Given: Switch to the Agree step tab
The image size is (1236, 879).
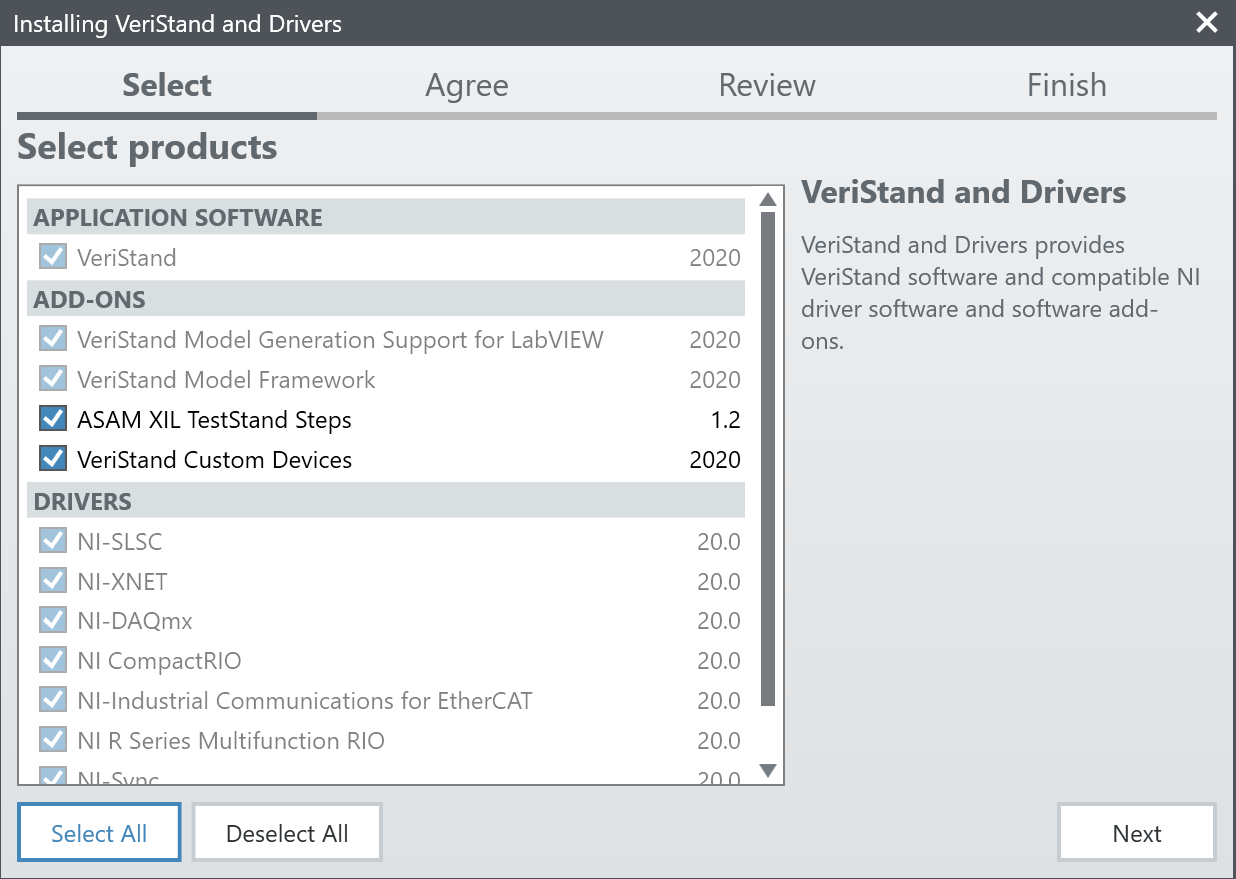Looking at the screenshot, I should point(467,86).
